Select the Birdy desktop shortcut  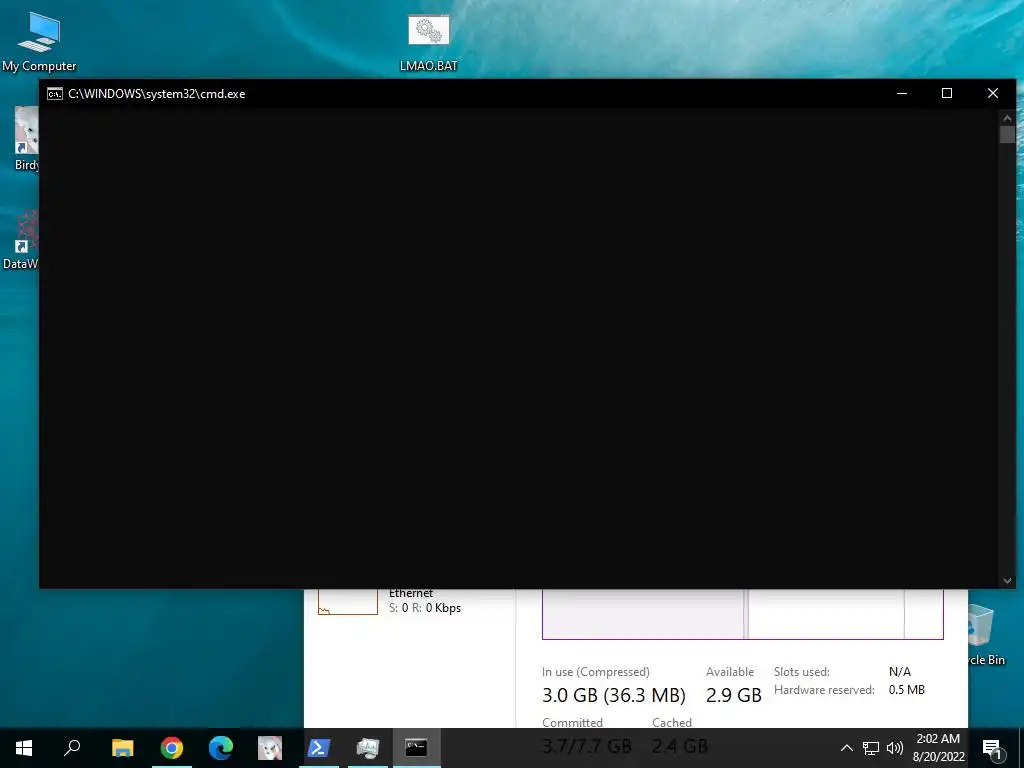[x=27, y=138]
